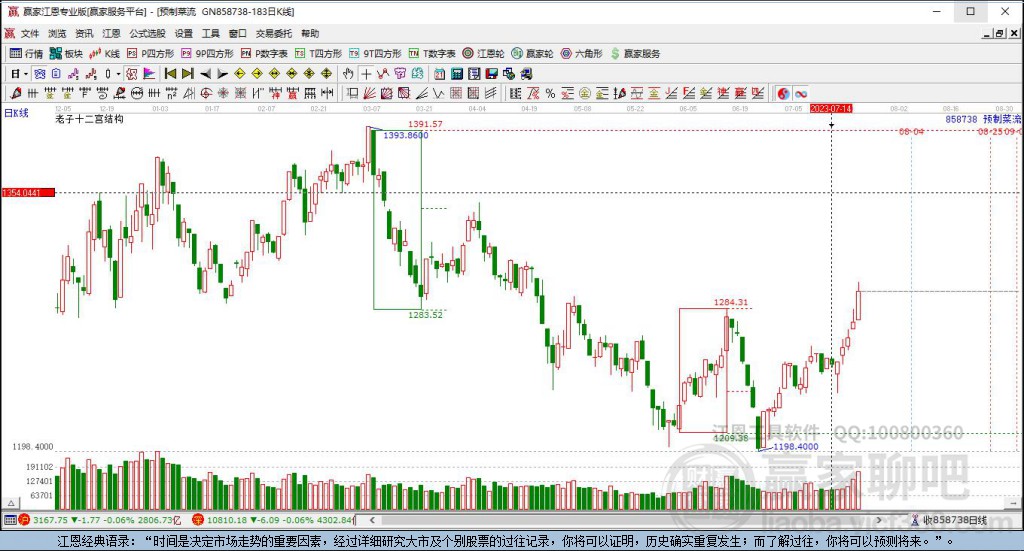Switch to the K线 candlestick chart
Viewport: 1024px width, 551px height.
[x=104, y=53]
